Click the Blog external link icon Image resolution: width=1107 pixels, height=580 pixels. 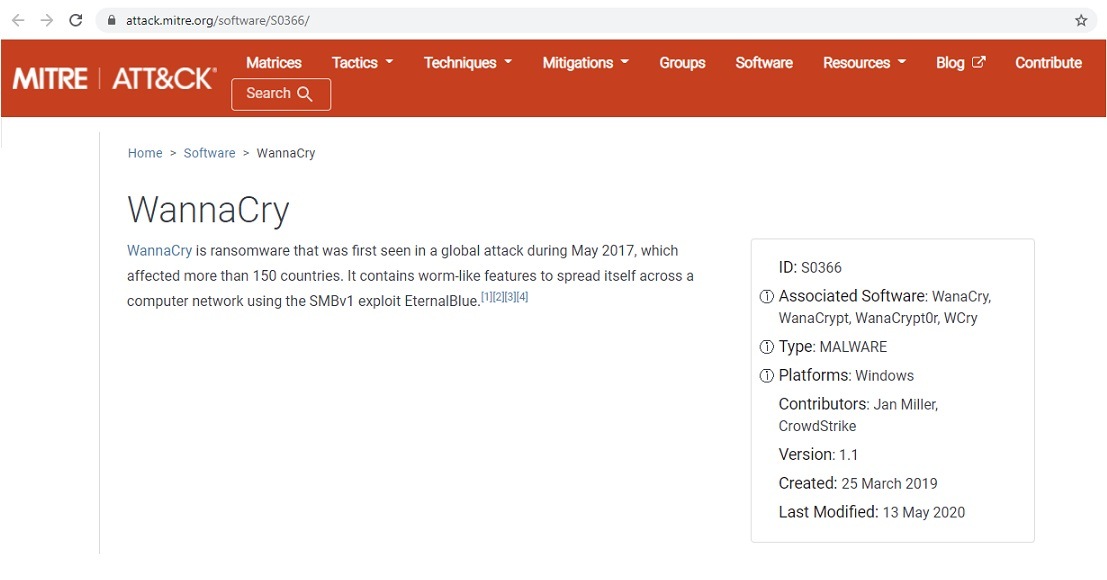pyautogui.click(x=979, y=62)
